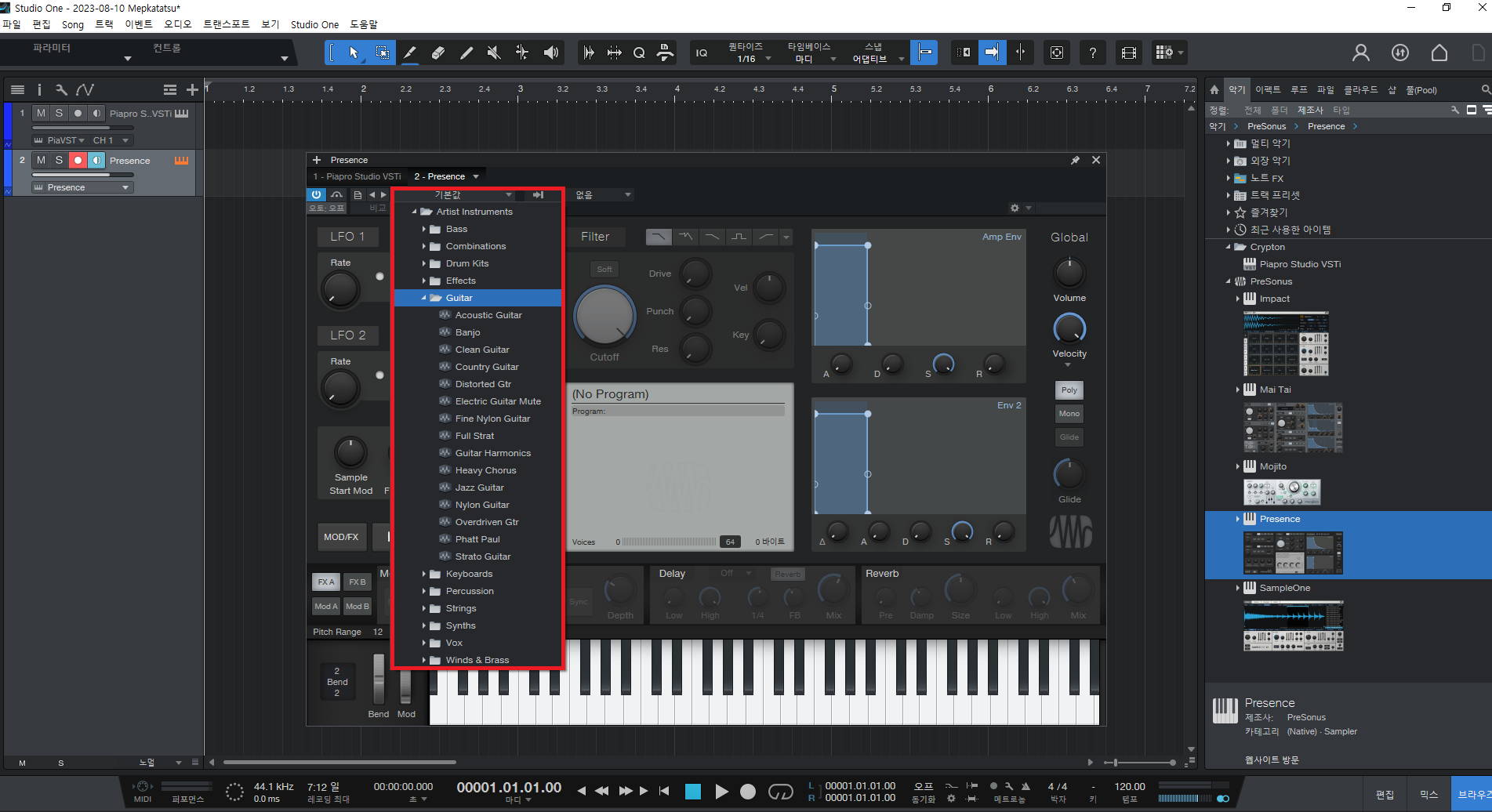The image size is (1492, 812).
Task: Select Strato Guitar preset
Action: 483,556
